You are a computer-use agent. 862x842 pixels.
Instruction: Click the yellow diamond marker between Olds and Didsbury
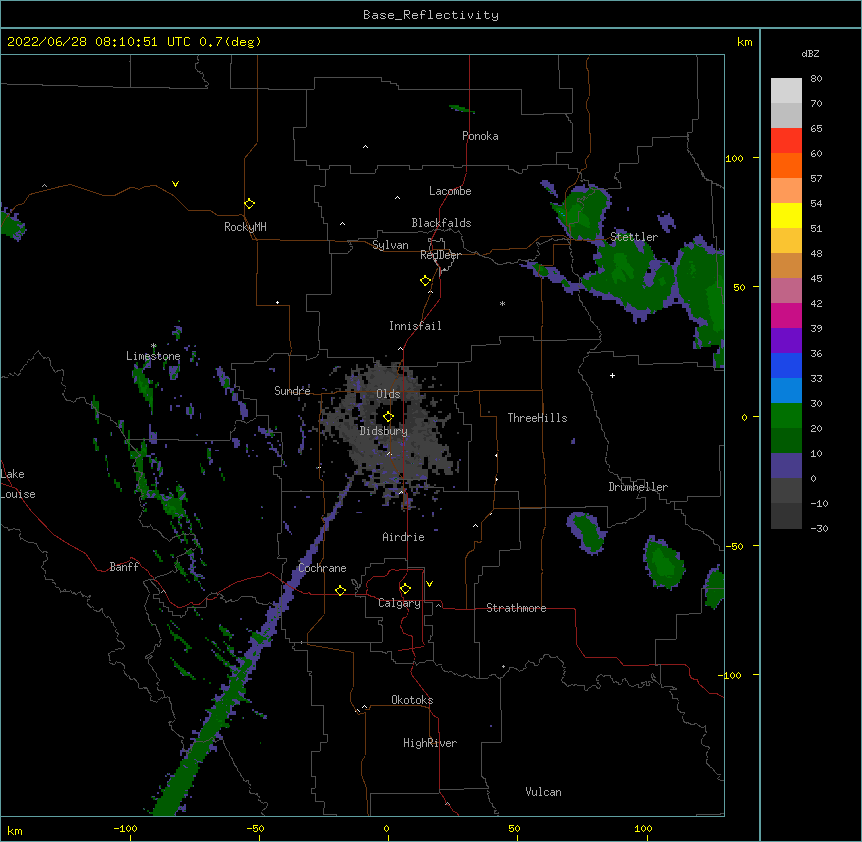[x=388, y=416]
